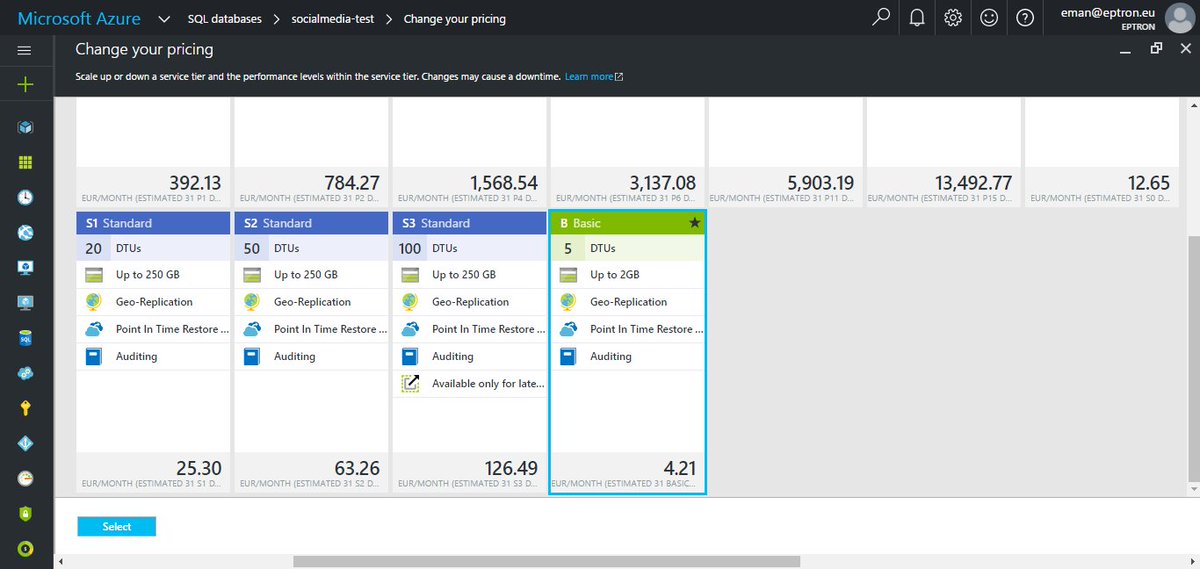Click Auditing book icon in S3 Standard
The image size is (1200, 569).
tap(410, 356)
